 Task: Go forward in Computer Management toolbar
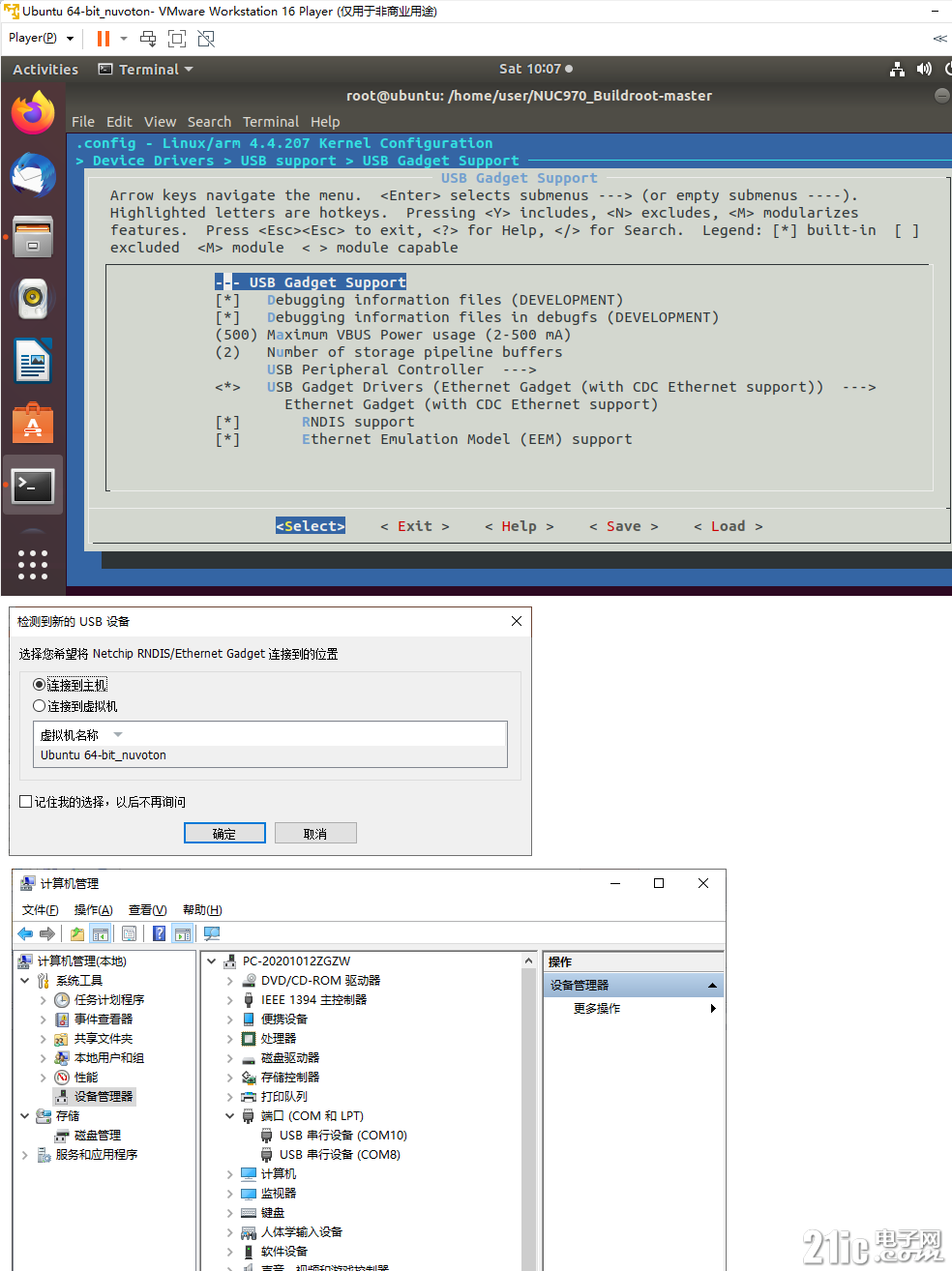click(46, 933)
